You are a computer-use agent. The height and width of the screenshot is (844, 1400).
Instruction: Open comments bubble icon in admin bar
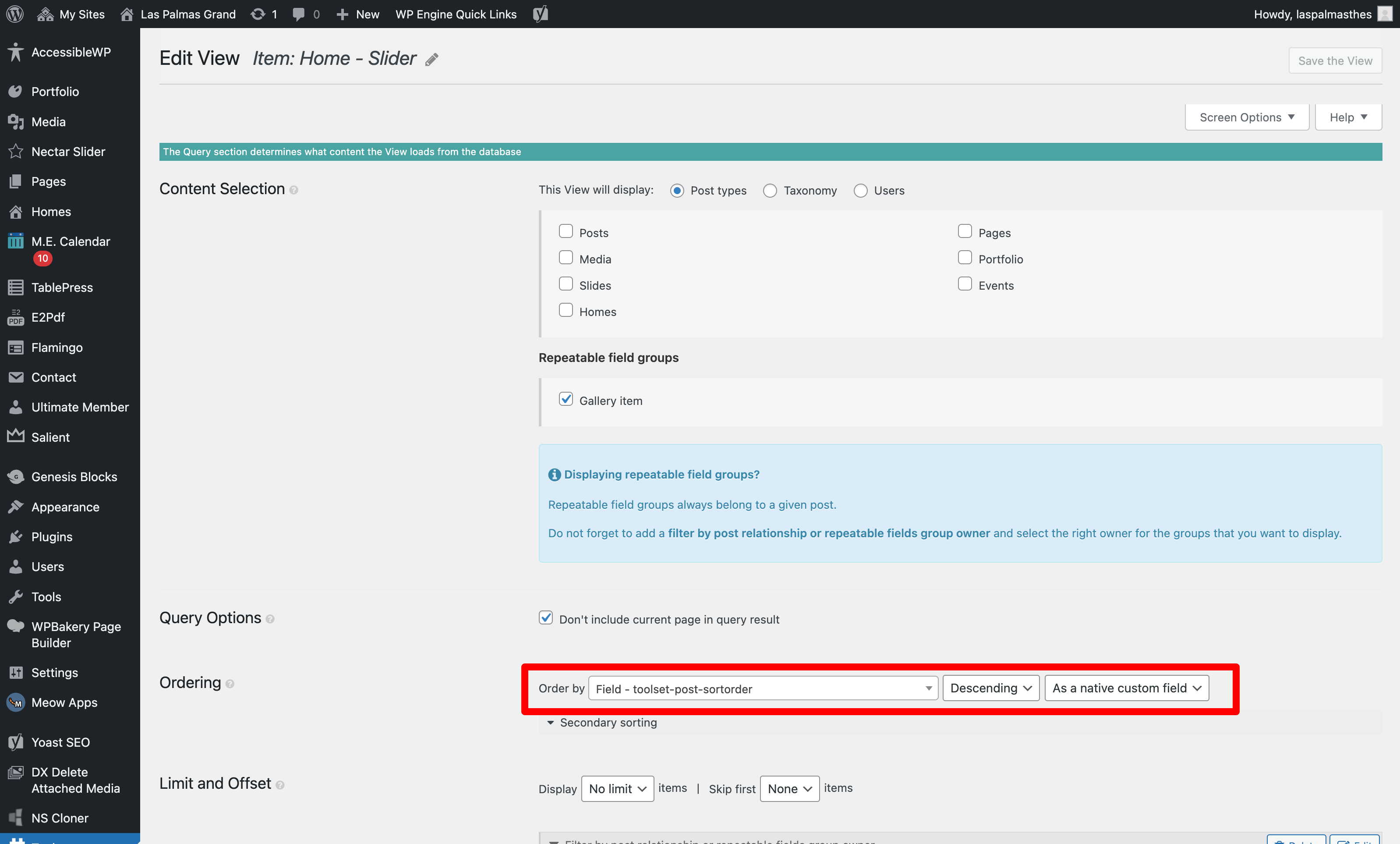(x=298, y=14)
